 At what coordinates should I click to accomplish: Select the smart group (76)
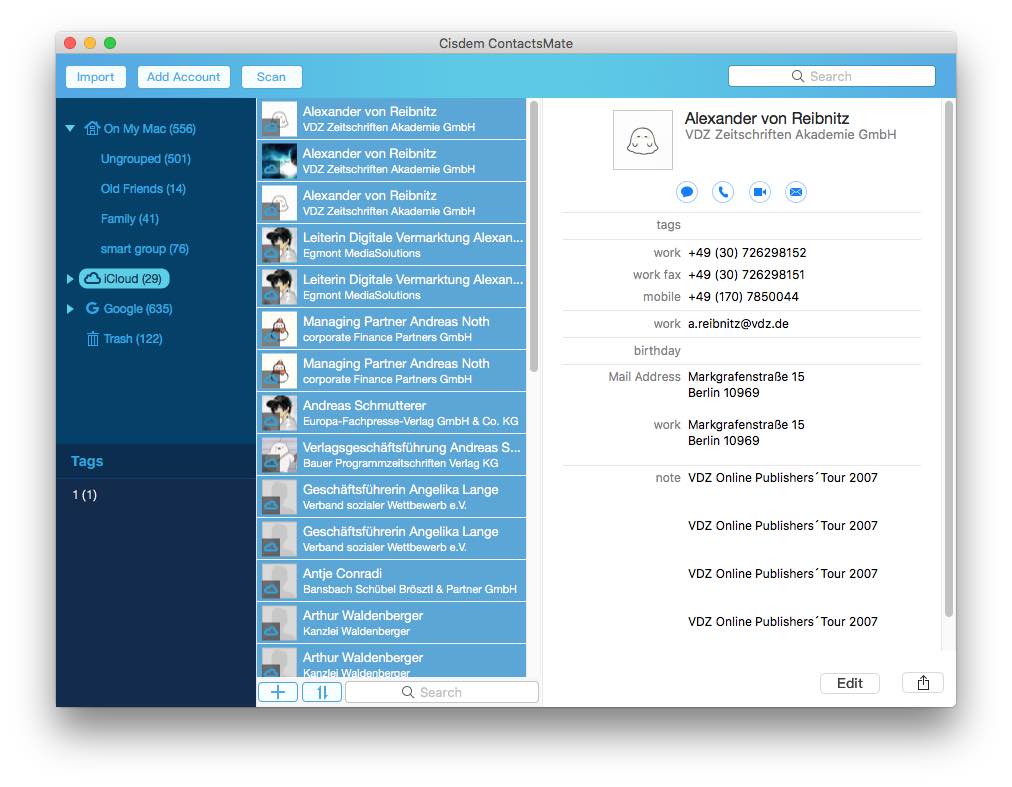(x=145, y=249)
